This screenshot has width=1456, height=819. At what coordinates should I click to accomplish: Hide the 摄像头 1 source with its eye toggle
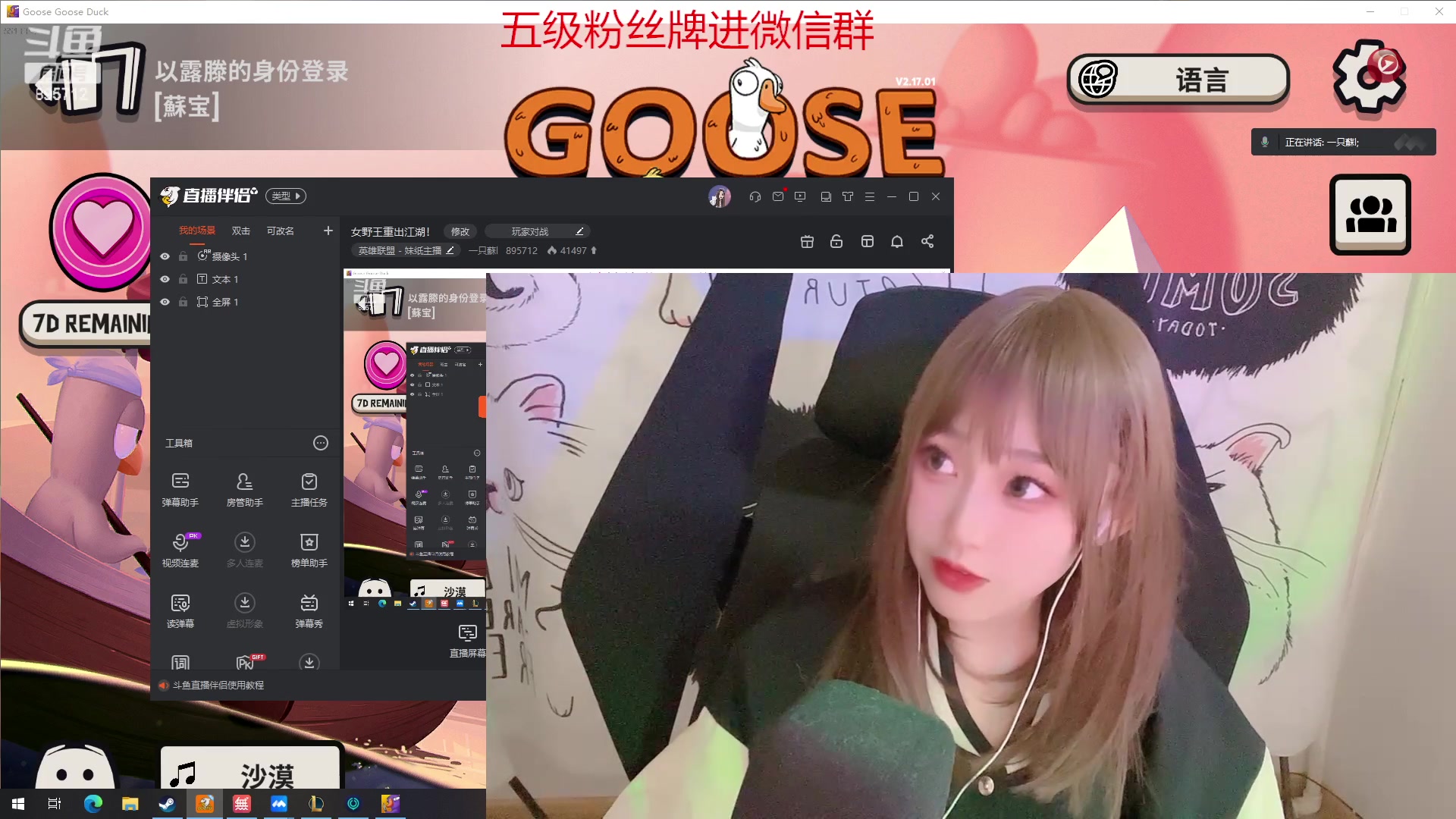[165, 256]
